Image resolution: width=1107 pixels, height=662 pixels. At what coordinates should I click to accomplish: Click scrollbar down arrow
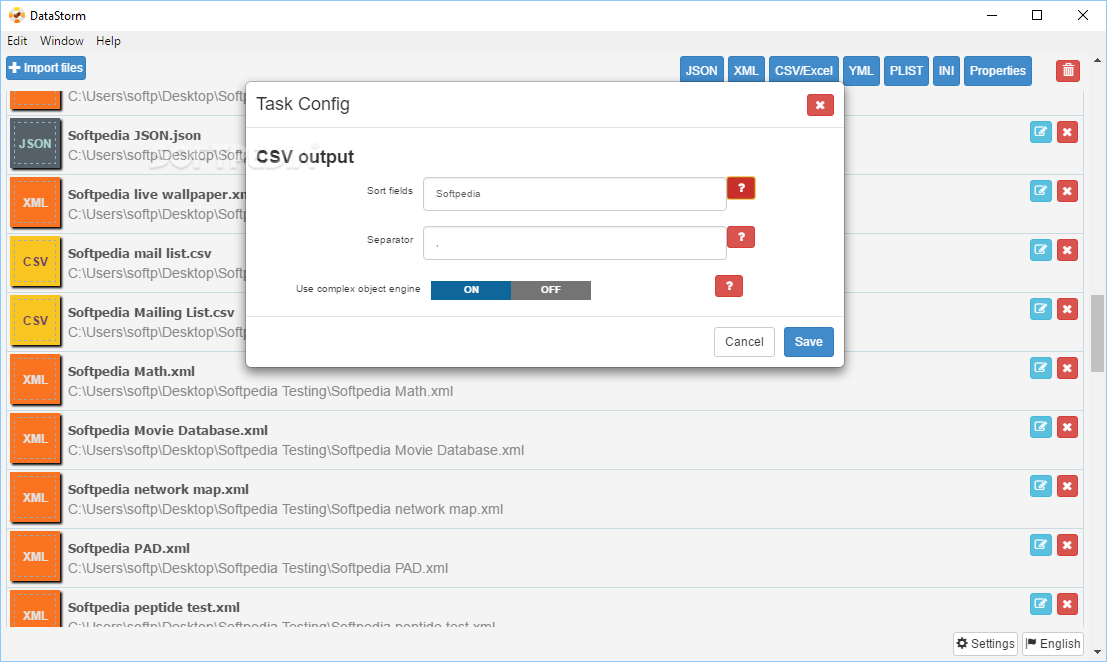point(1097,652)
